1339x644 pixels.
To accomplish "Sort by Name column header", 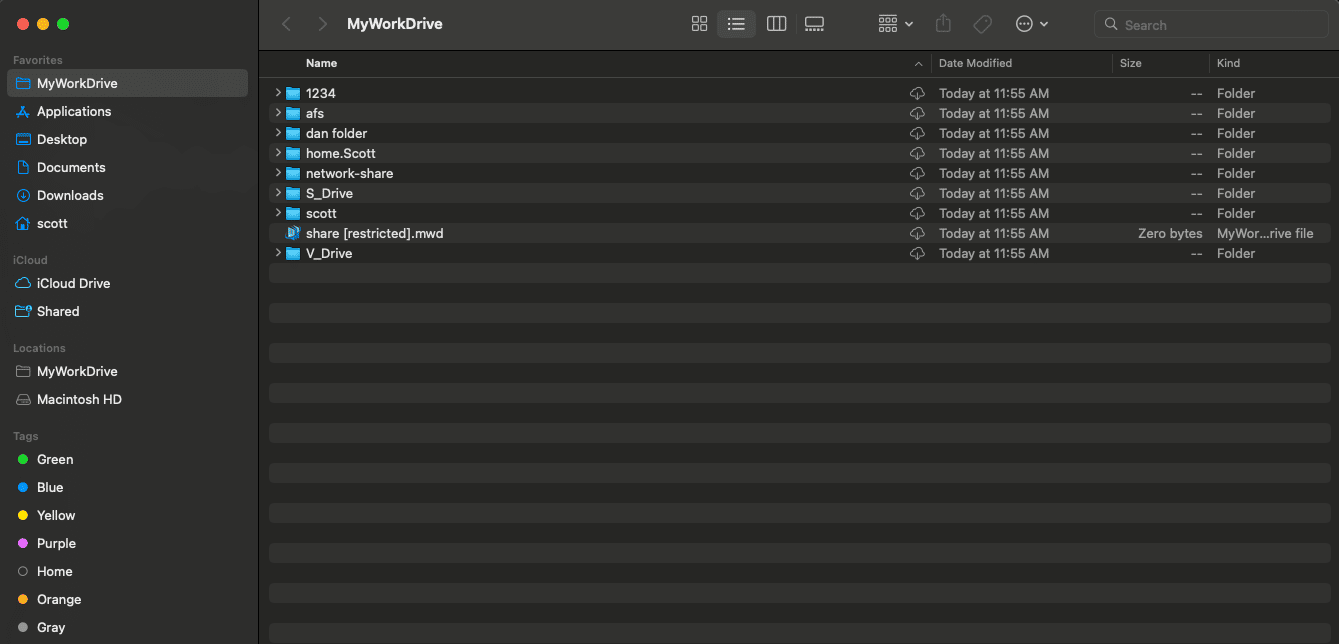I will 321,63.
